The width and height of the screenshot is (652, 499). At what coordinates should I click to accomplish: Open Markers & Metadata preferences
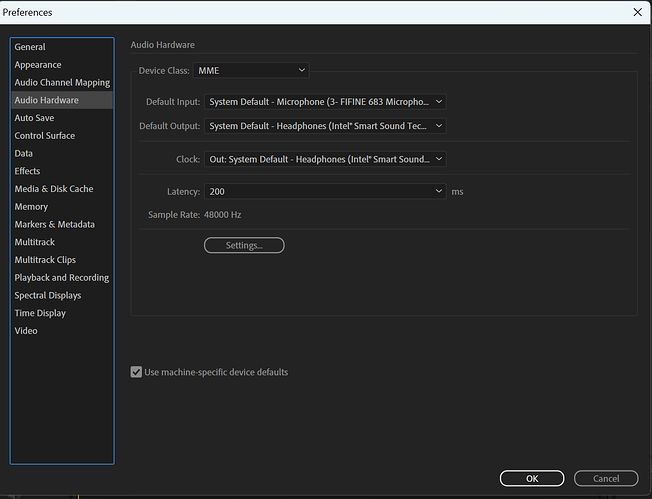pyautogui.click(x=62, y=224)
